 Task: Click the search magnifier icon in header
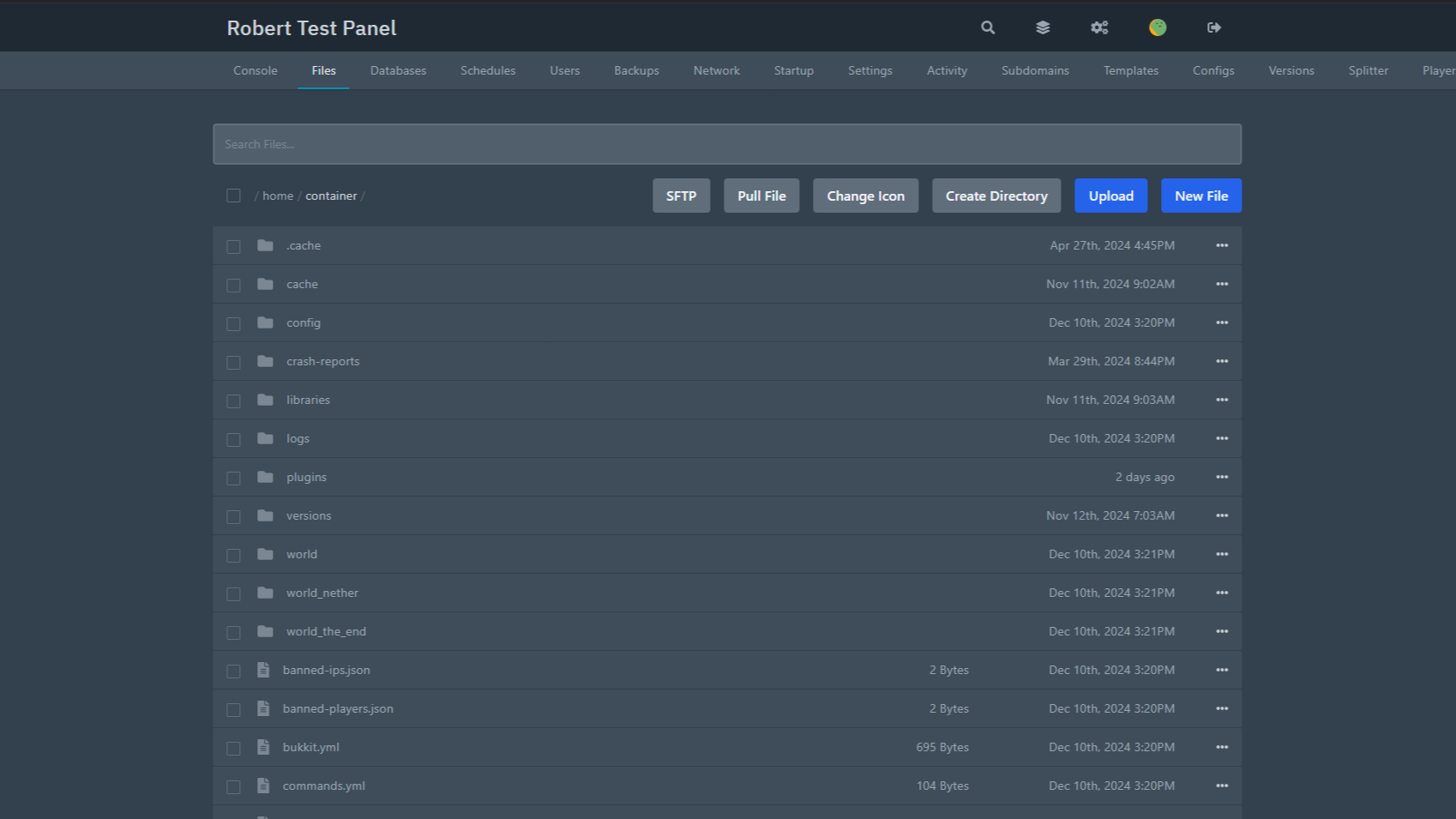[988, 27]
